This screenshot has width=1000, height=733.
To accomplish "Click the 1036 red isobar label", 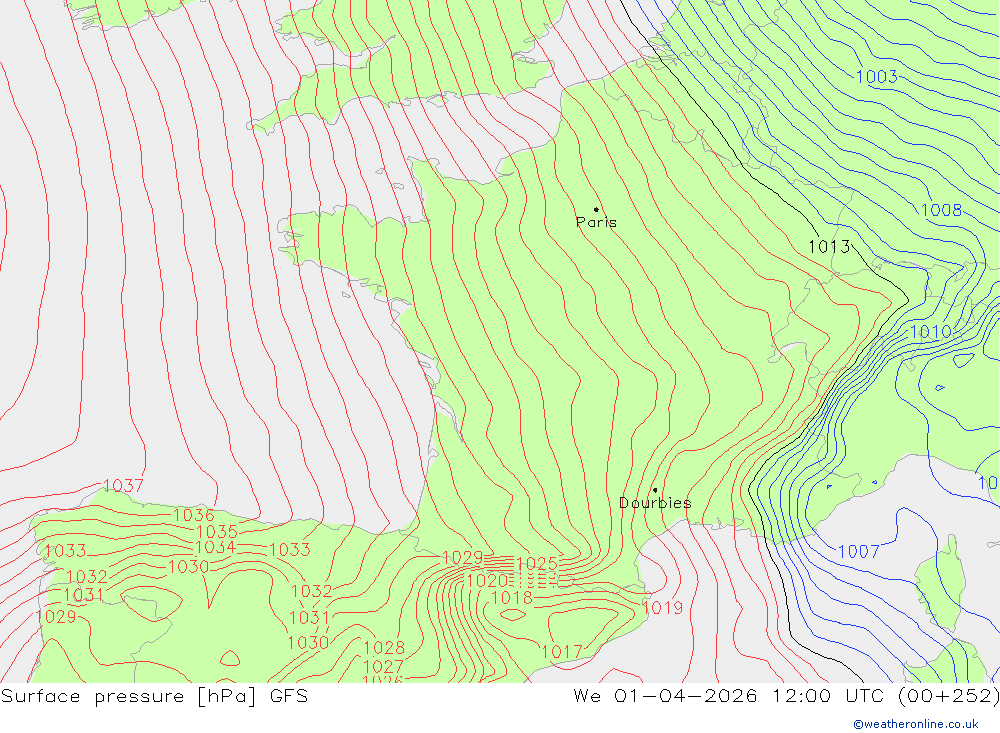I will point(193,515).
